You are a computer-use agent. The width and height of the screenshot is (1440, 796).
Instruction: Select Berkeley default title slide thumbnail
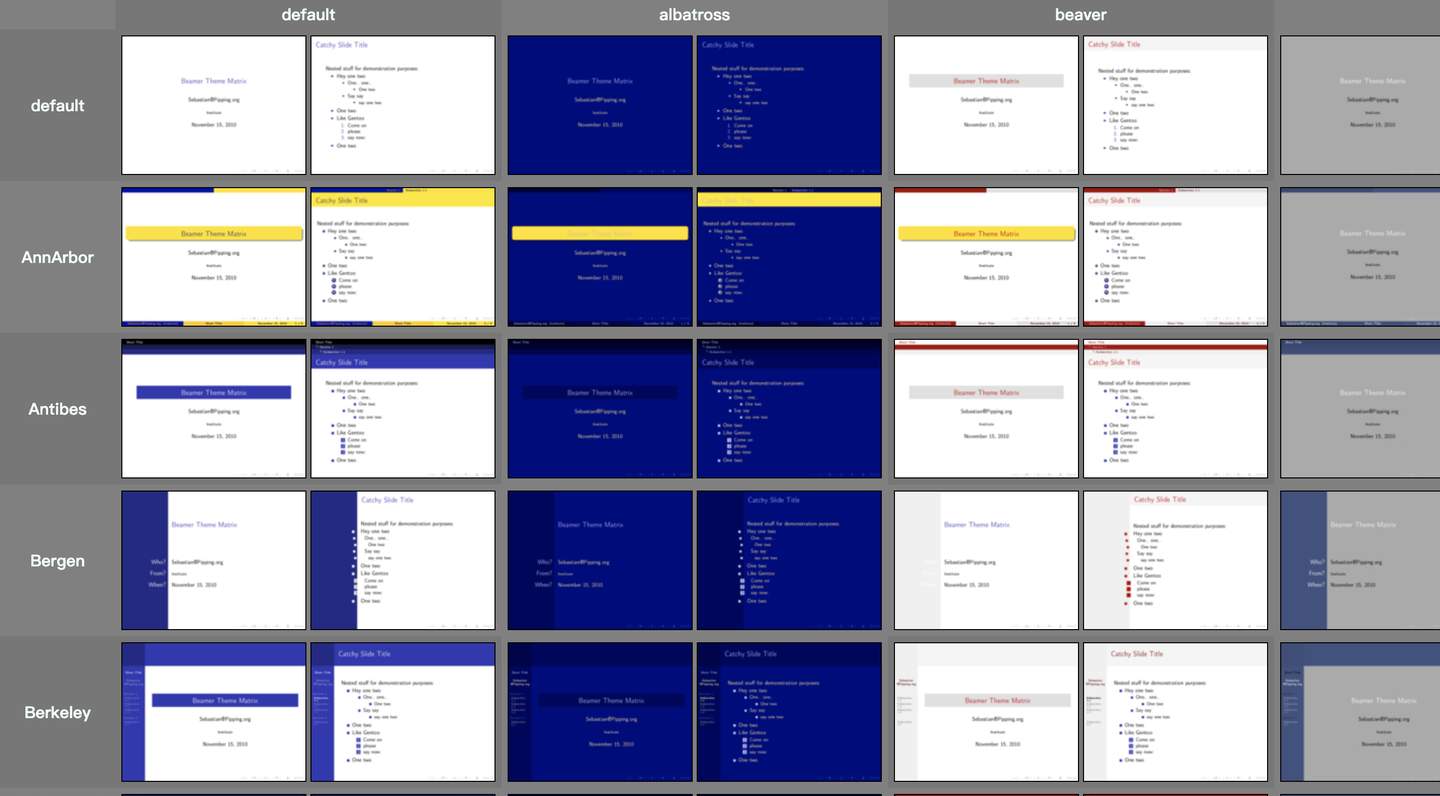[214, 712]
